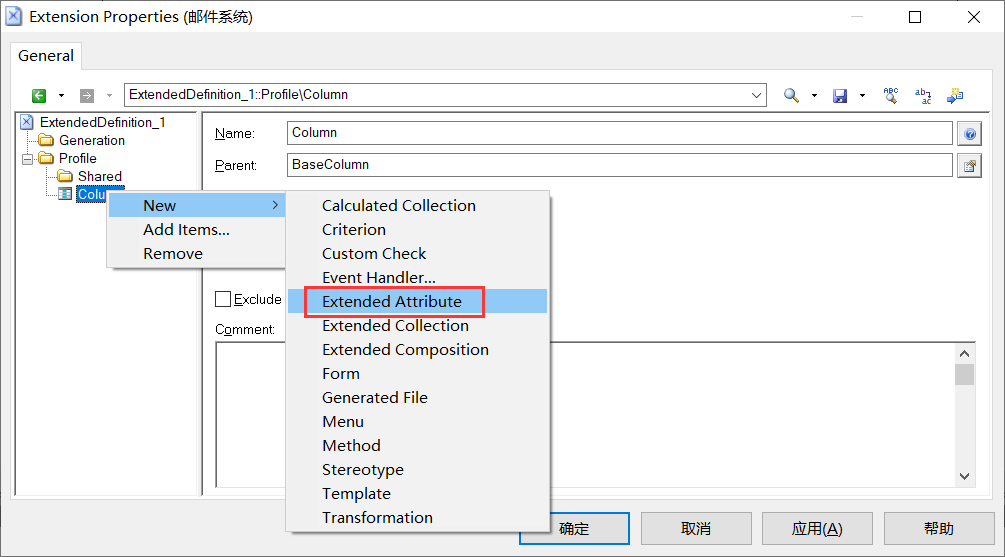Close the Extension Properties dialog

pyautogui.click(x=974, y=17)
